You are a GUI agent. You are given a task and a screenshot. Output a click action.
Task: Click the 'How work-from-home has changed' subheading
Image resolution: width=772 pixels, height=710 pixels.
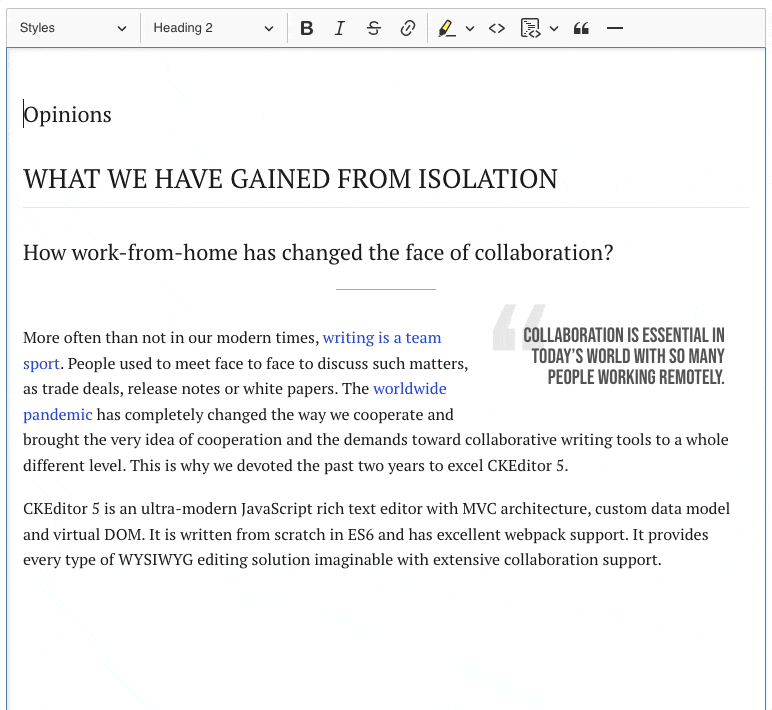318,253
